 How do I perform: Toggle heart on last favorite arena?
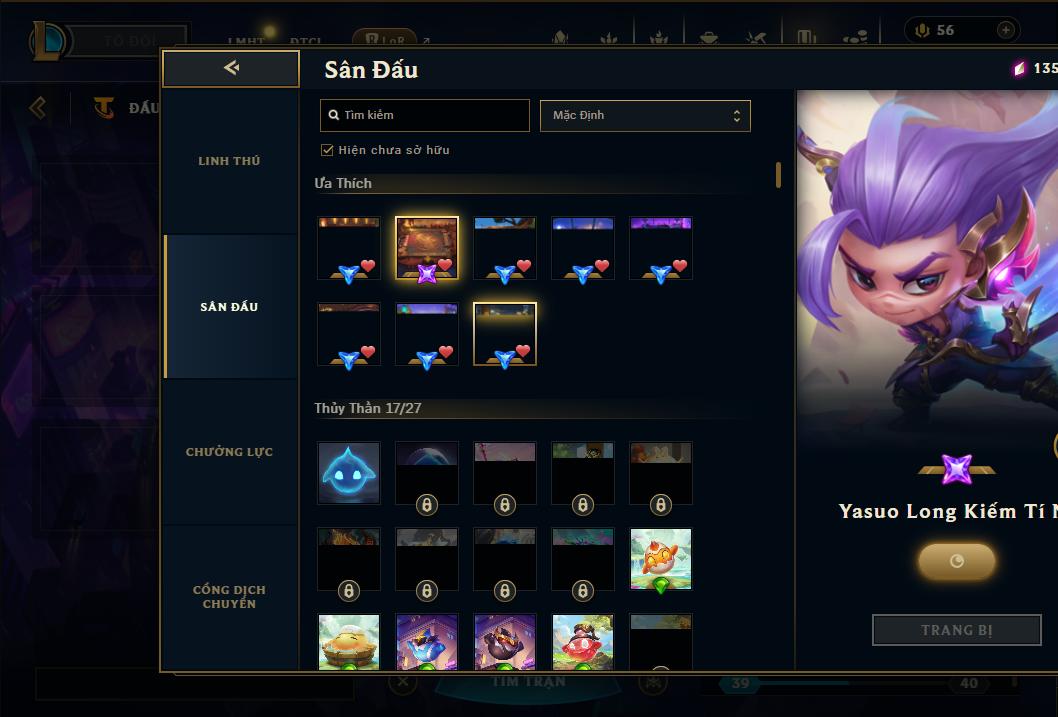pos(523,351)
